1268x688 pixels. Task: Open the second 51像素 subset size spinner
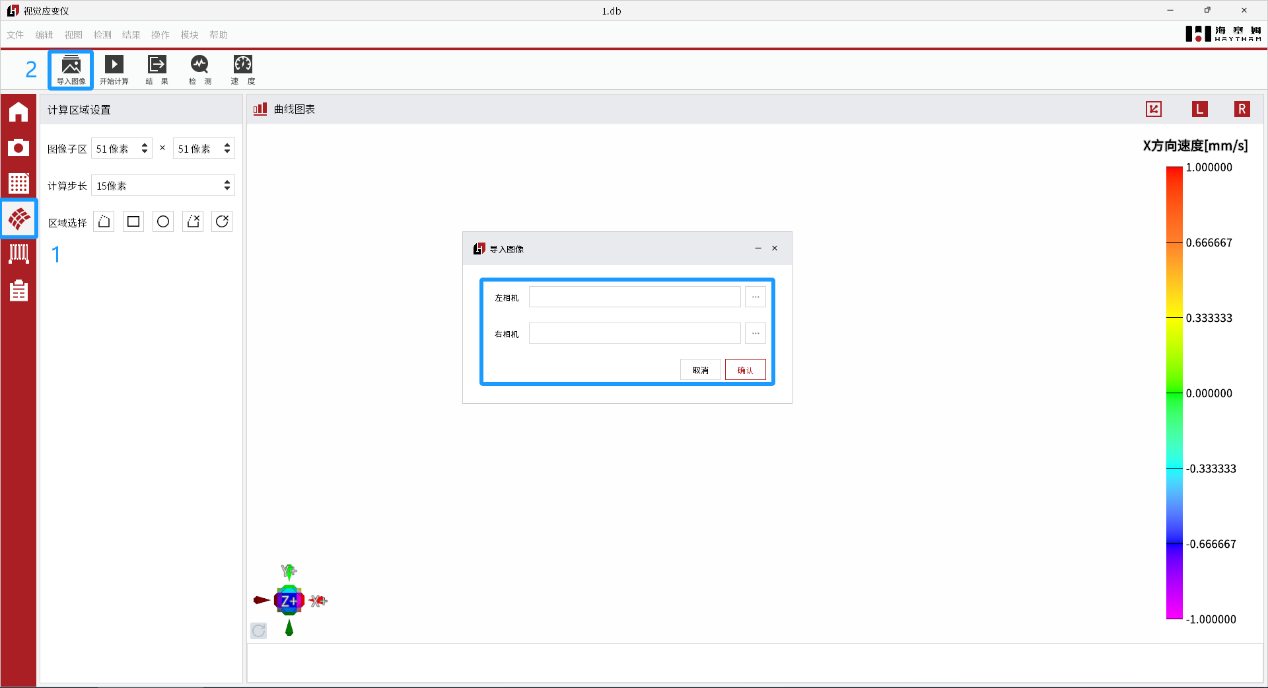pos(203,149)
